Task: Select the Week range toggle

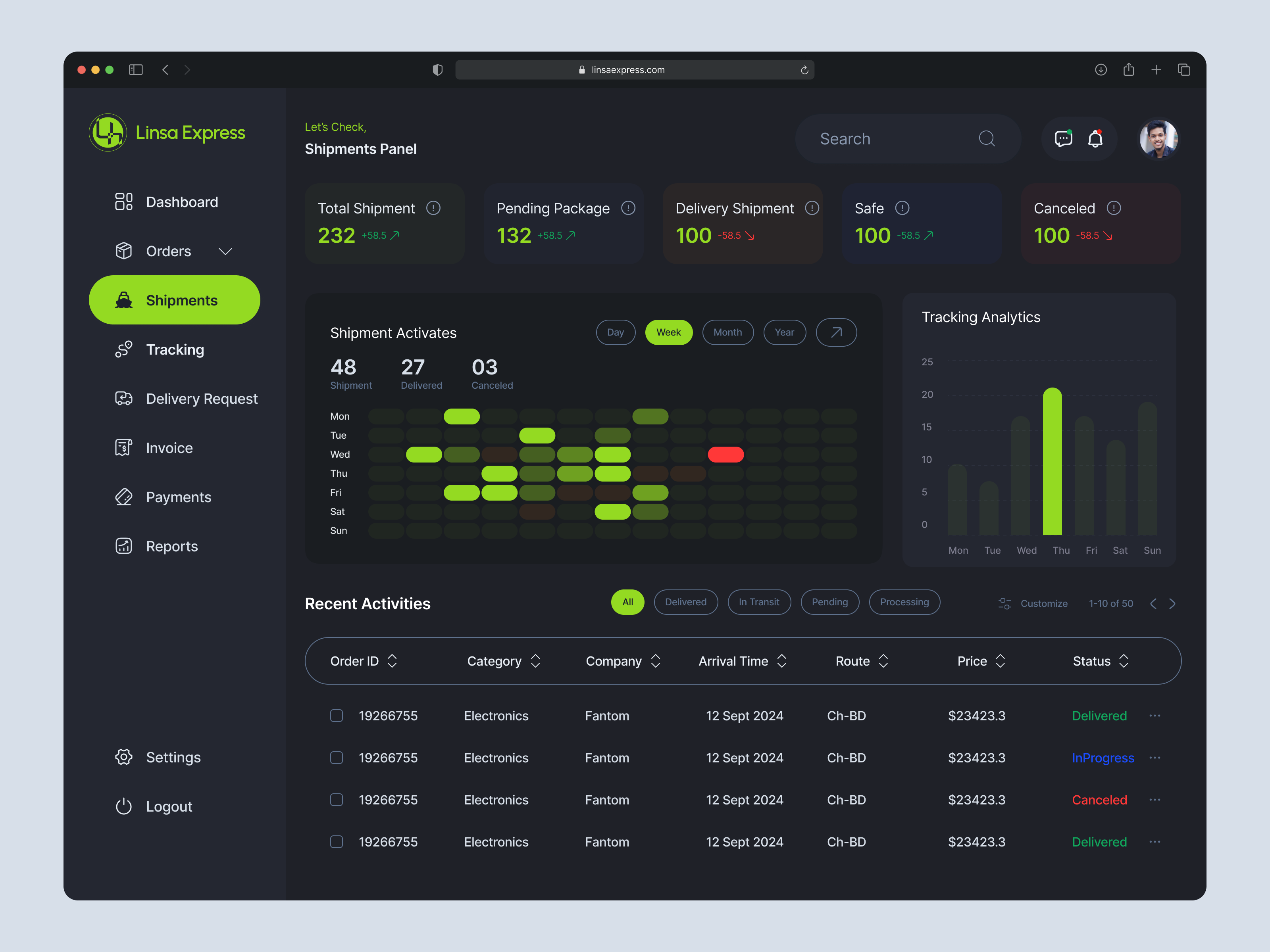Action: [x=669, y=332]
